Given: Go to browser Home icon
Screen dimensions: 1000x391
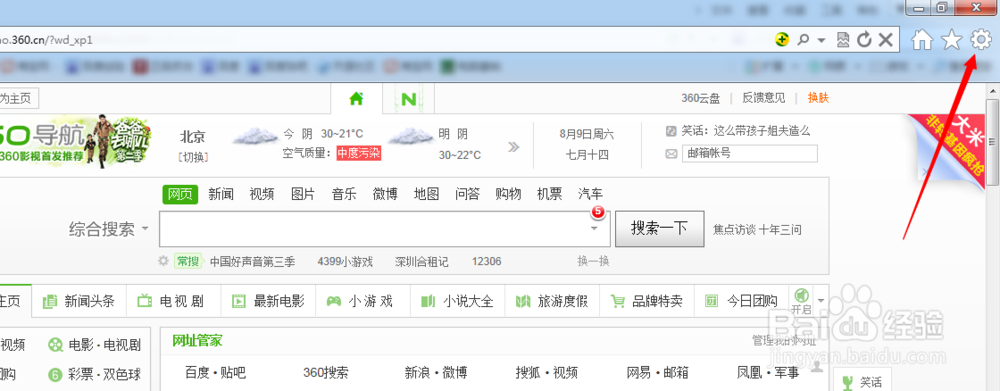Looking at the screenshot, I should pos(922,40).
